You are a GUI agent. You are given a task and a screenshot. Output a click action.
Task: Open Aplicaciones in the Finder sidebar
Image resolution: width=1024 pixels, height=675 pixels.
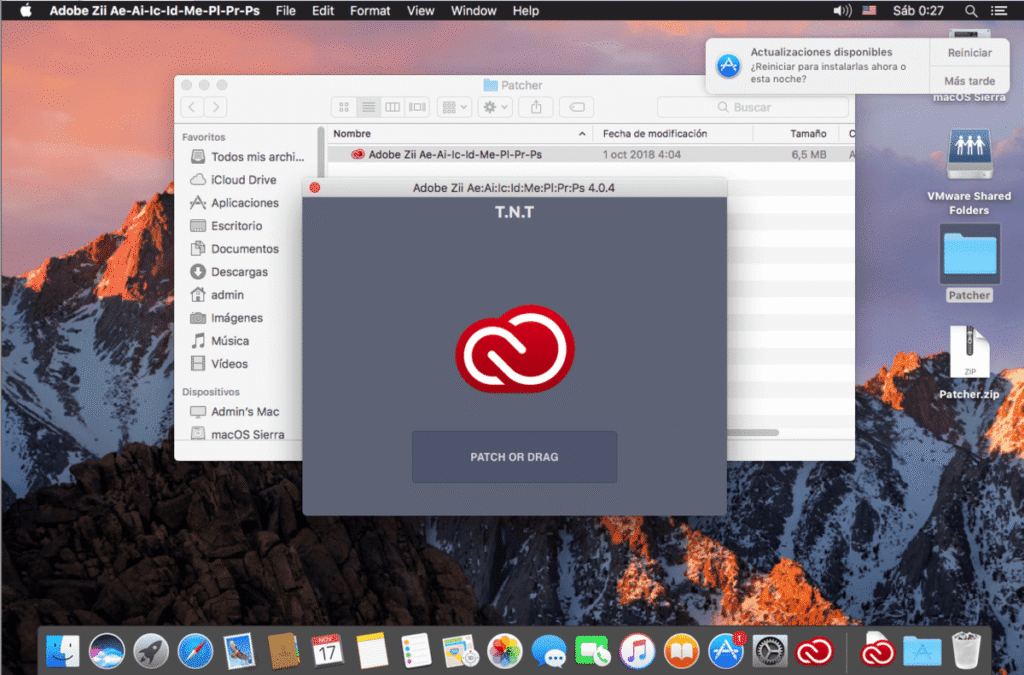[244, 203]
